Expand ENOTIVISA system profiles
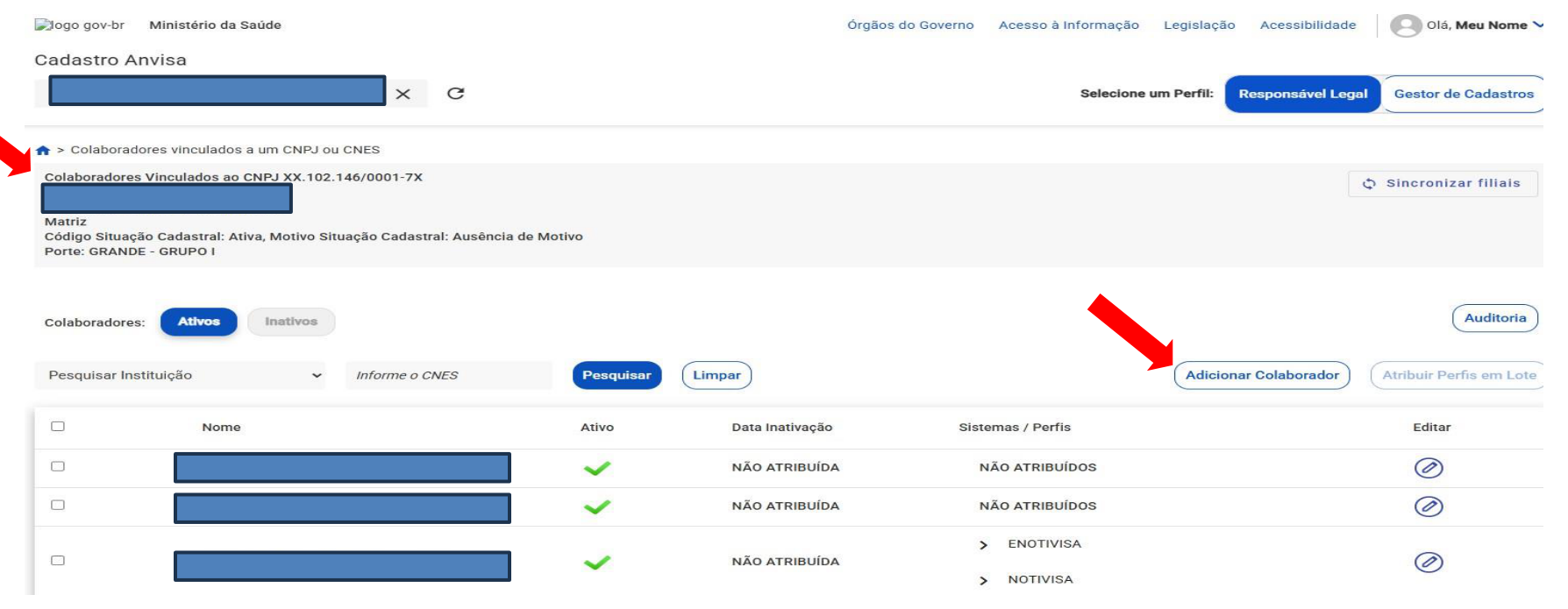1568x609 pixels. [983, 545]
